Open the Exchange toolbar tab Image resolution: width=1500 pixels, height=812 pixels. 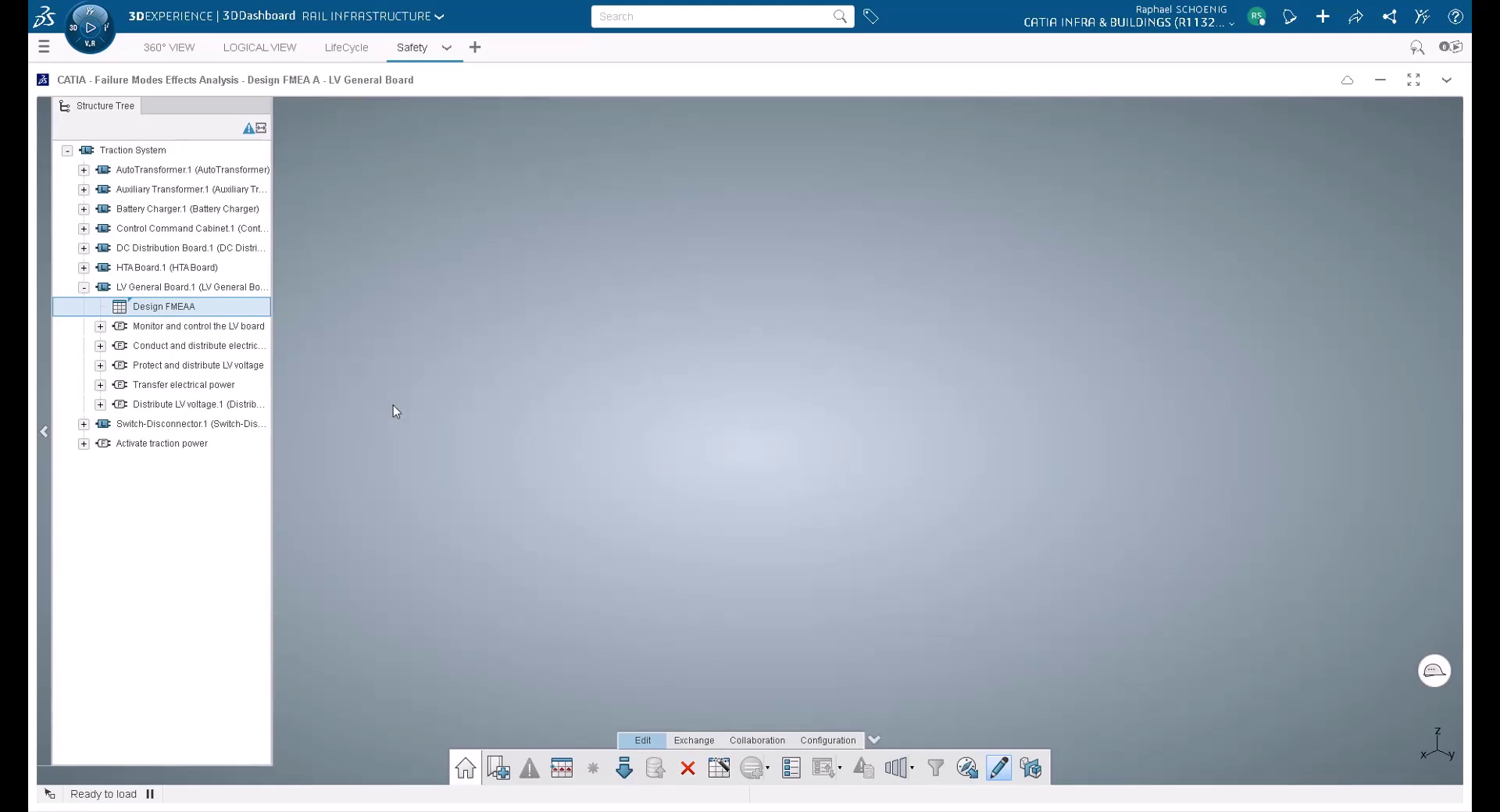click(x=694, y=740)
